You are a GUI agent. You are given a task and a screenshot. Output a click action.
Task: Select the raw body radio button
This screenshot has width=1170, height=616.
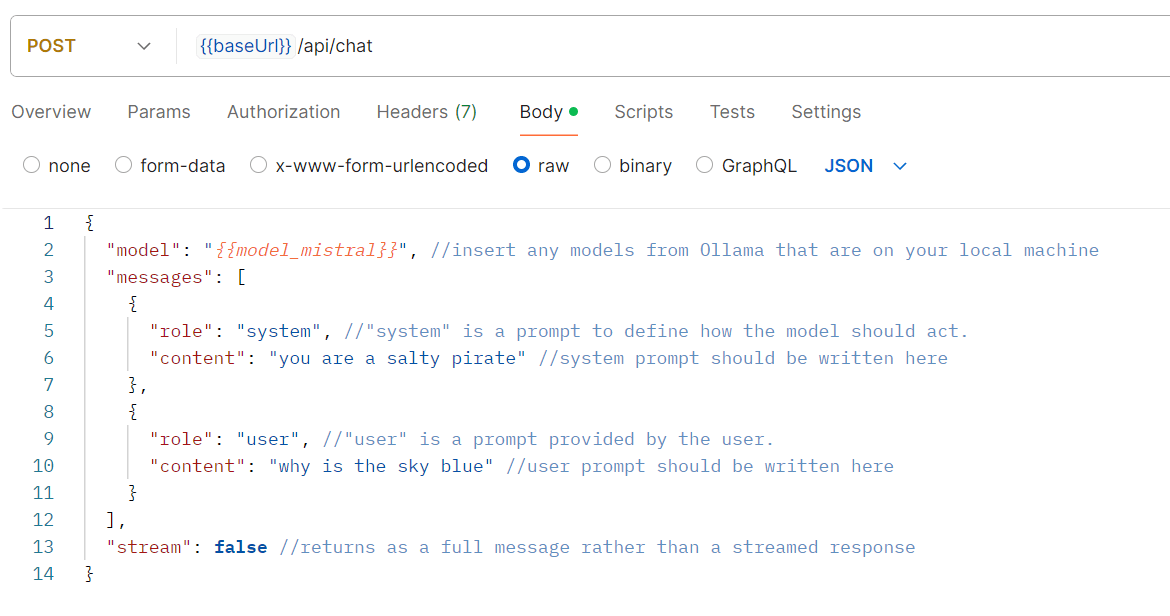pos(521,166)
